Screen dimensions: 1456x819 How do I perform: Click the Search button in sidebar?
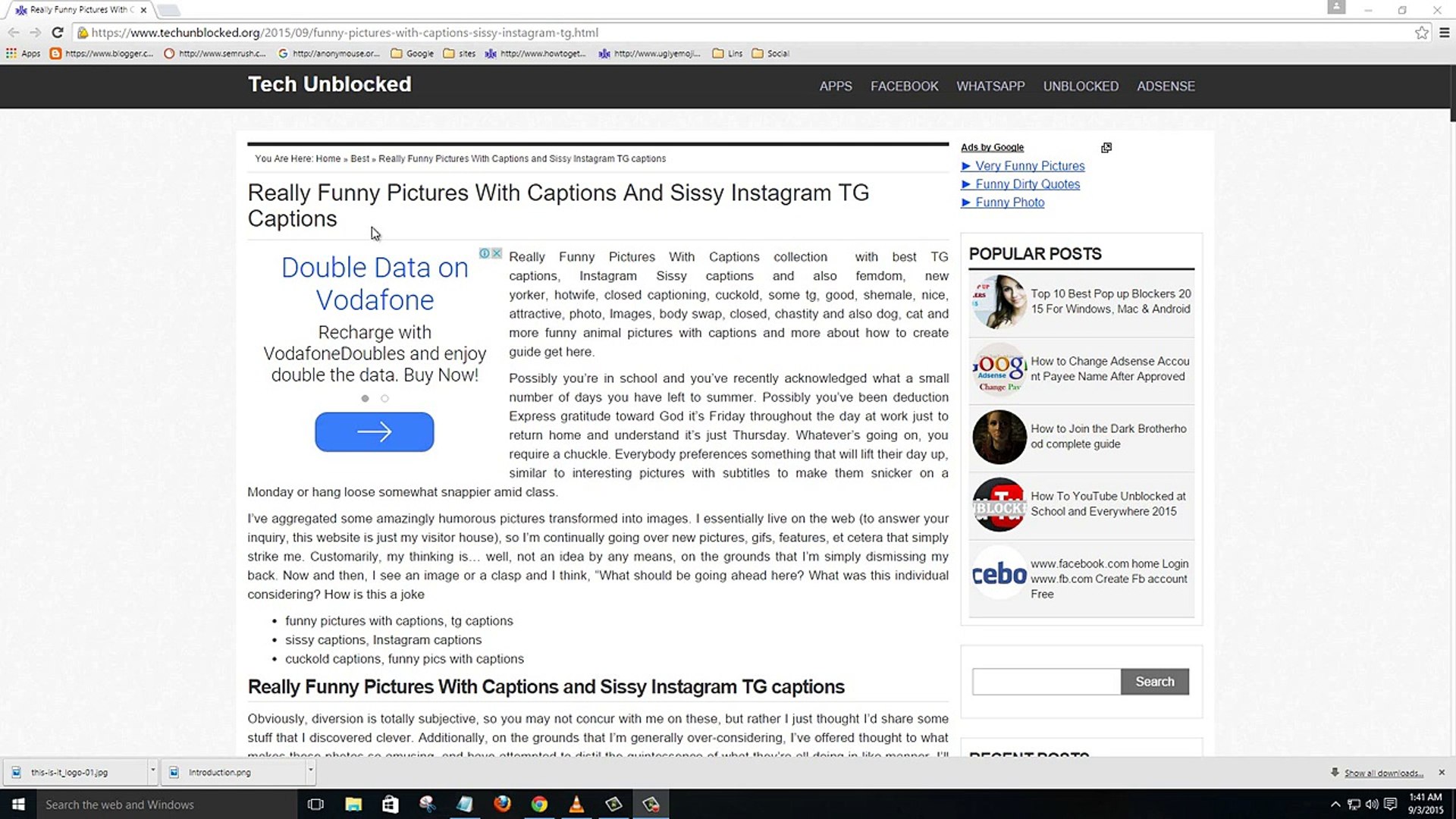1154,681
